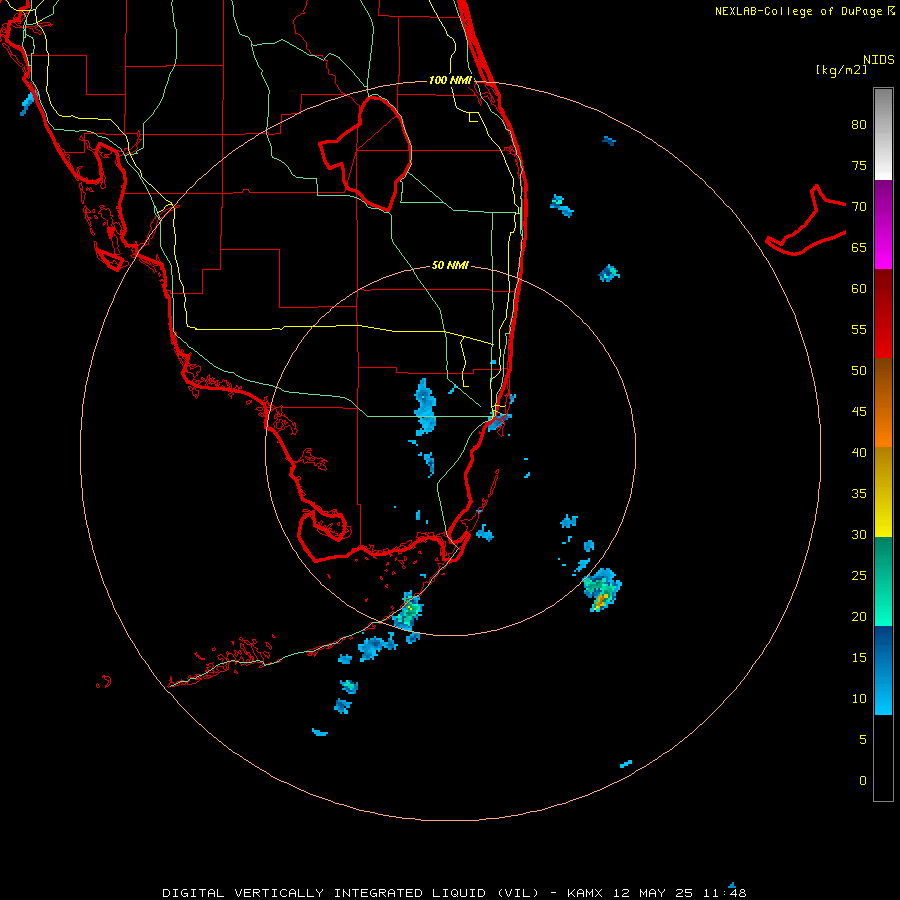Click the legend value 5

click(863, 740)
